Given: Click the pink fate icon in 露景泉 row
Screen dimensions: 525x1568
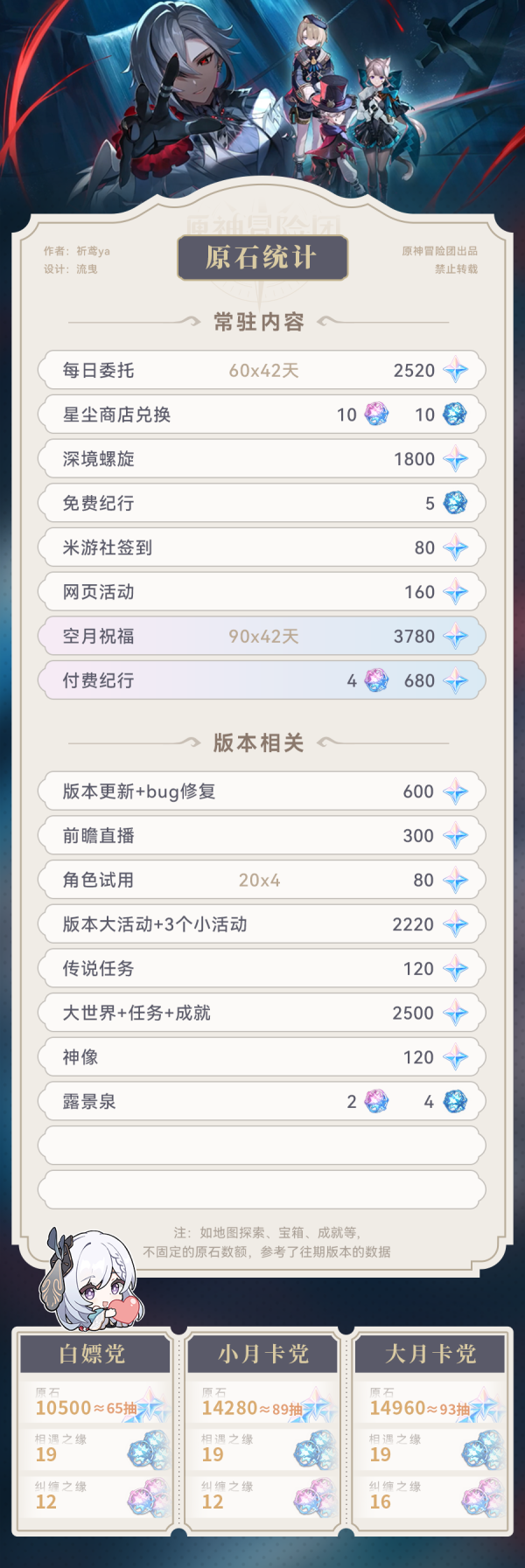Looking at the screenshot, I should (x=376, y=1102).
